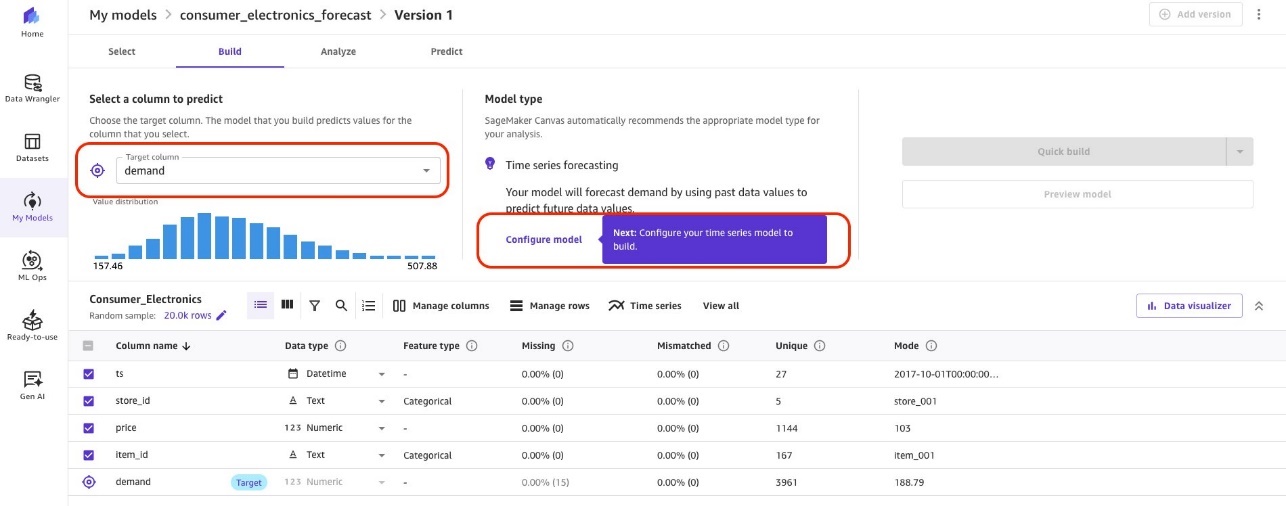Click info icon beside Mismatched
This screenshot has height=506, width=1286.
tap(723, 346)
